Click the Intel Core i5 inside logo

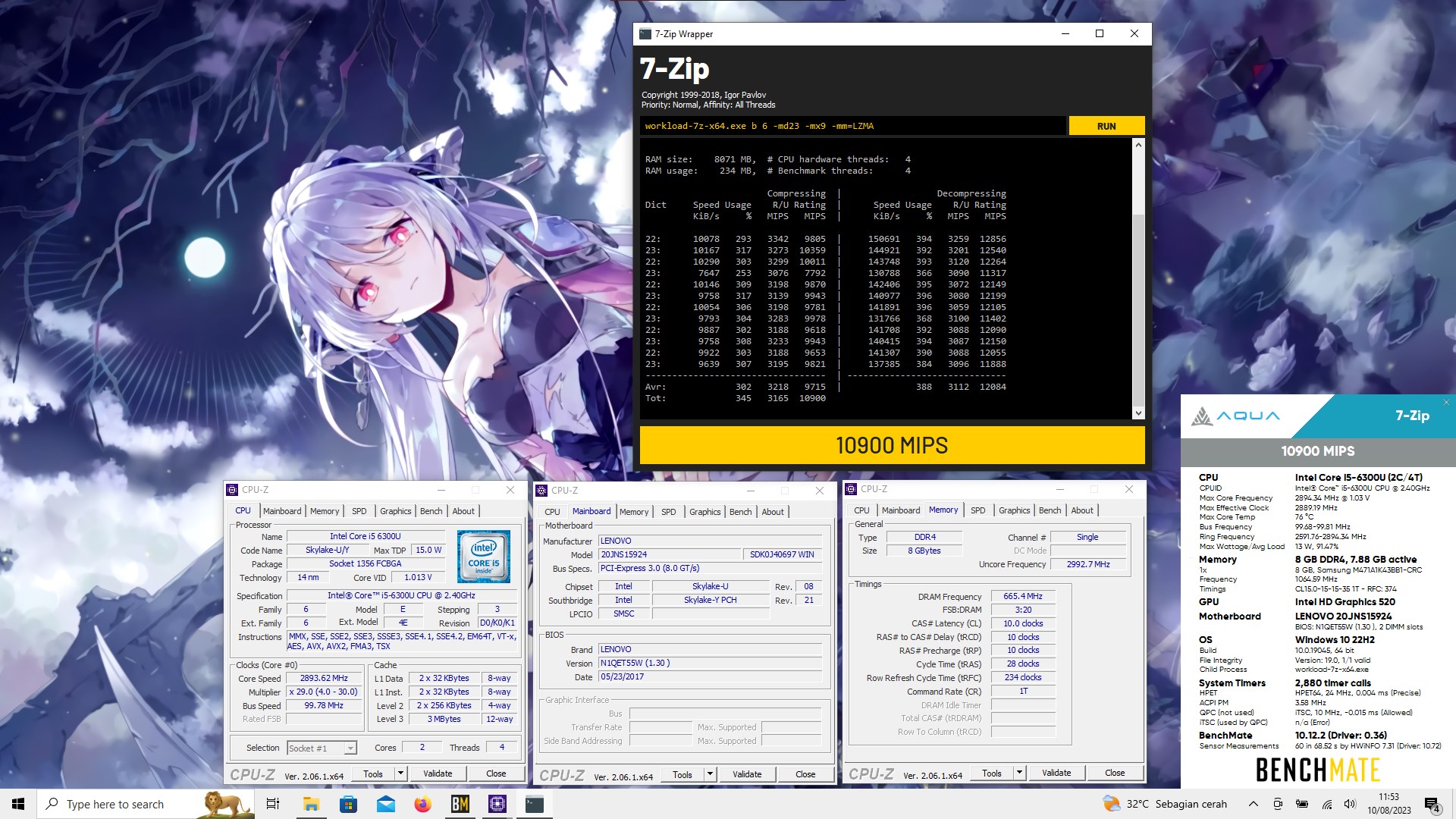(484, 556)
